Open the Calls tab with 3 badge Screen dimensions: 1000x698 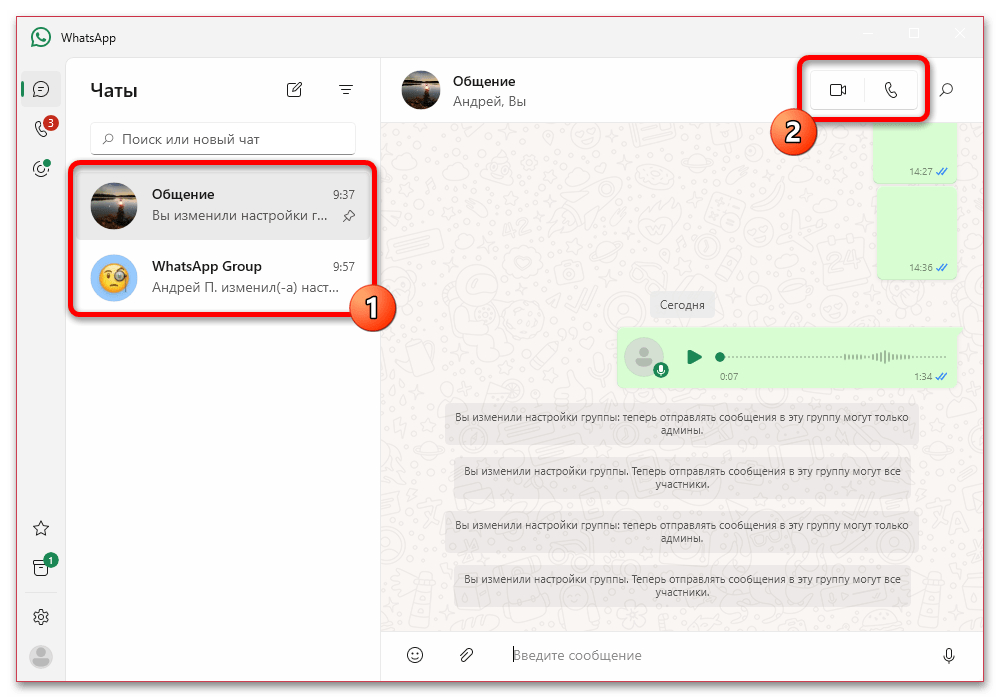pos(42,128)
